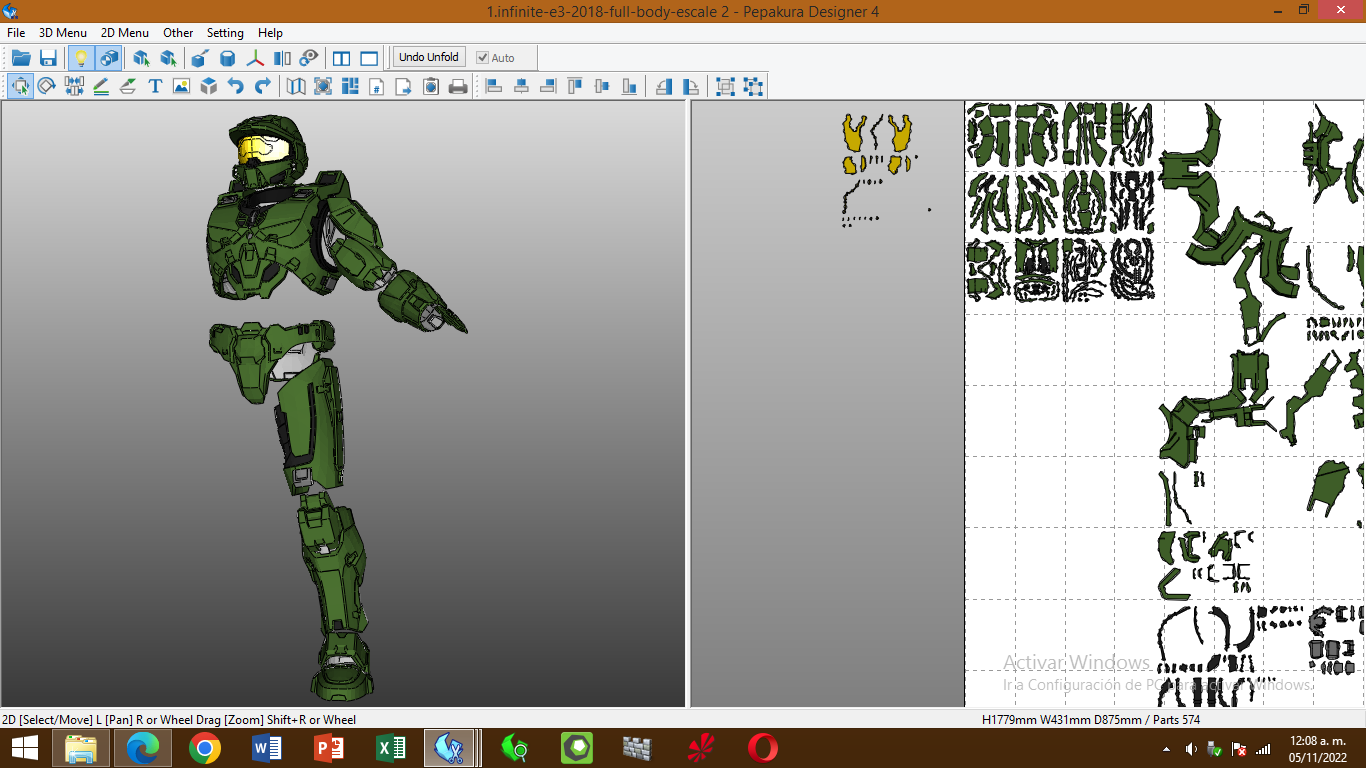The height and width of the screenshot is (768, 1366).
Task: Click the mirror flip panels icon
Action: pyautogui.click(x=282, y=58)
